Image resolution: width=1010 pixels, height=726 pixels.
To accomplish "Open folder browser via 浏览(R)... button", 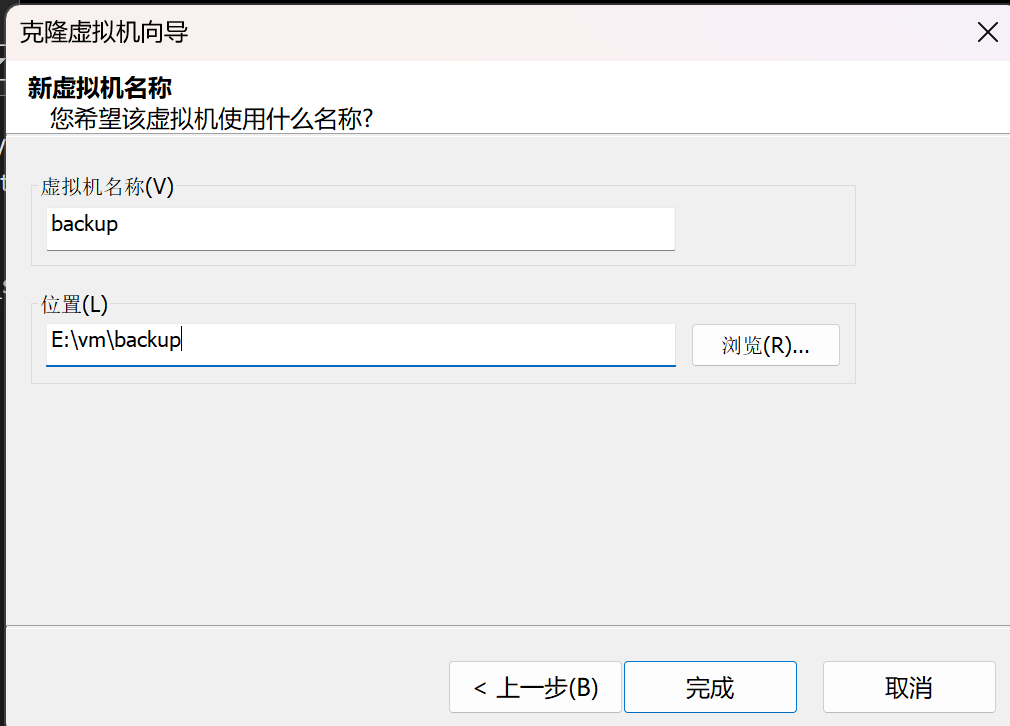I will 765,345.
